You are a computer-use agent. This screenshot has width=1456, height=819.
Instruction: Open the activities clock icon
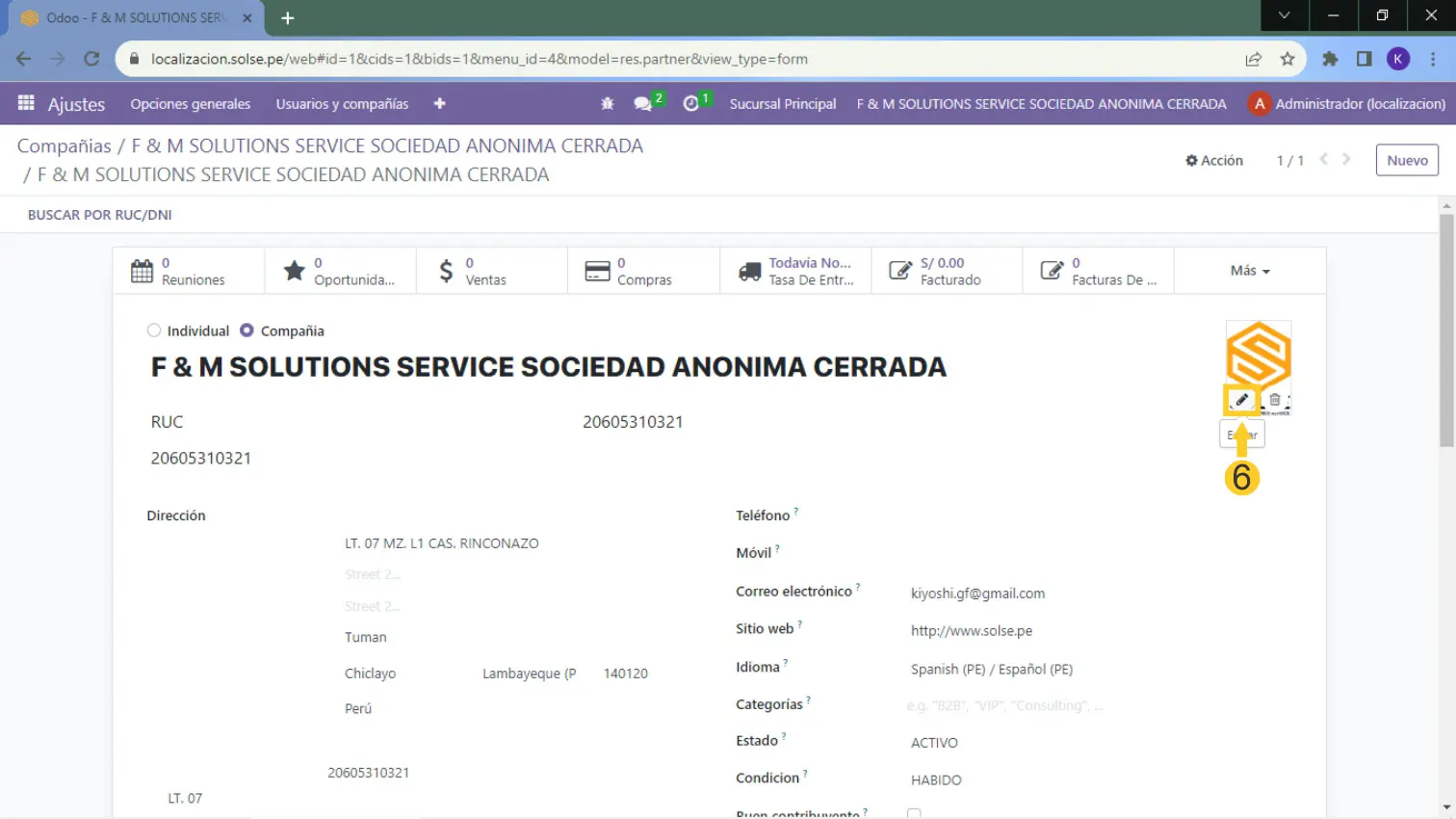(x=691, y=103)
